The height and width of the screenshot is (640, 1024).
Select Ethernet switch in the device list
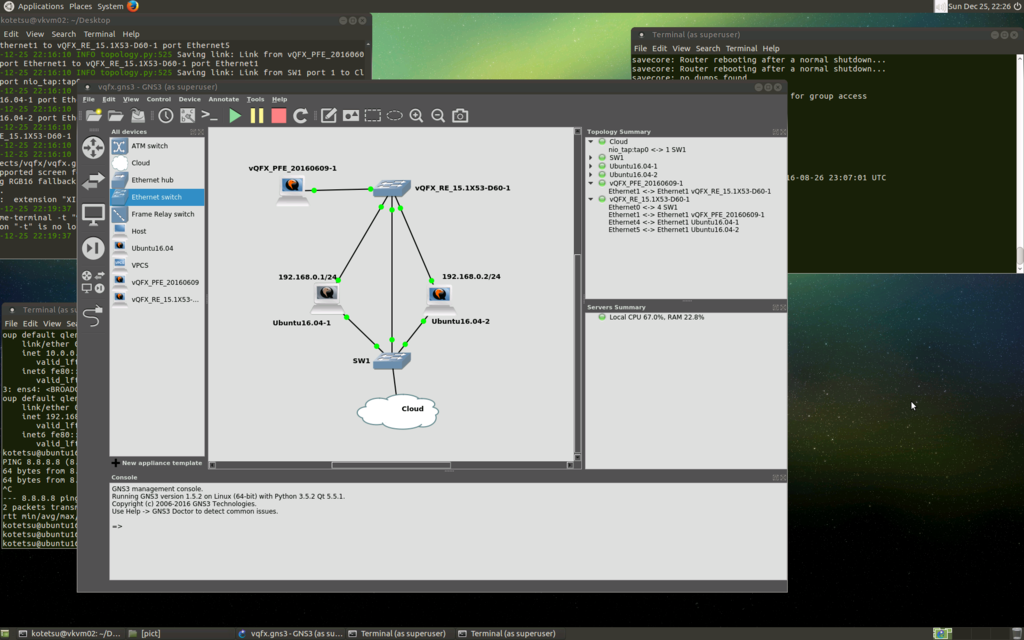157,197
